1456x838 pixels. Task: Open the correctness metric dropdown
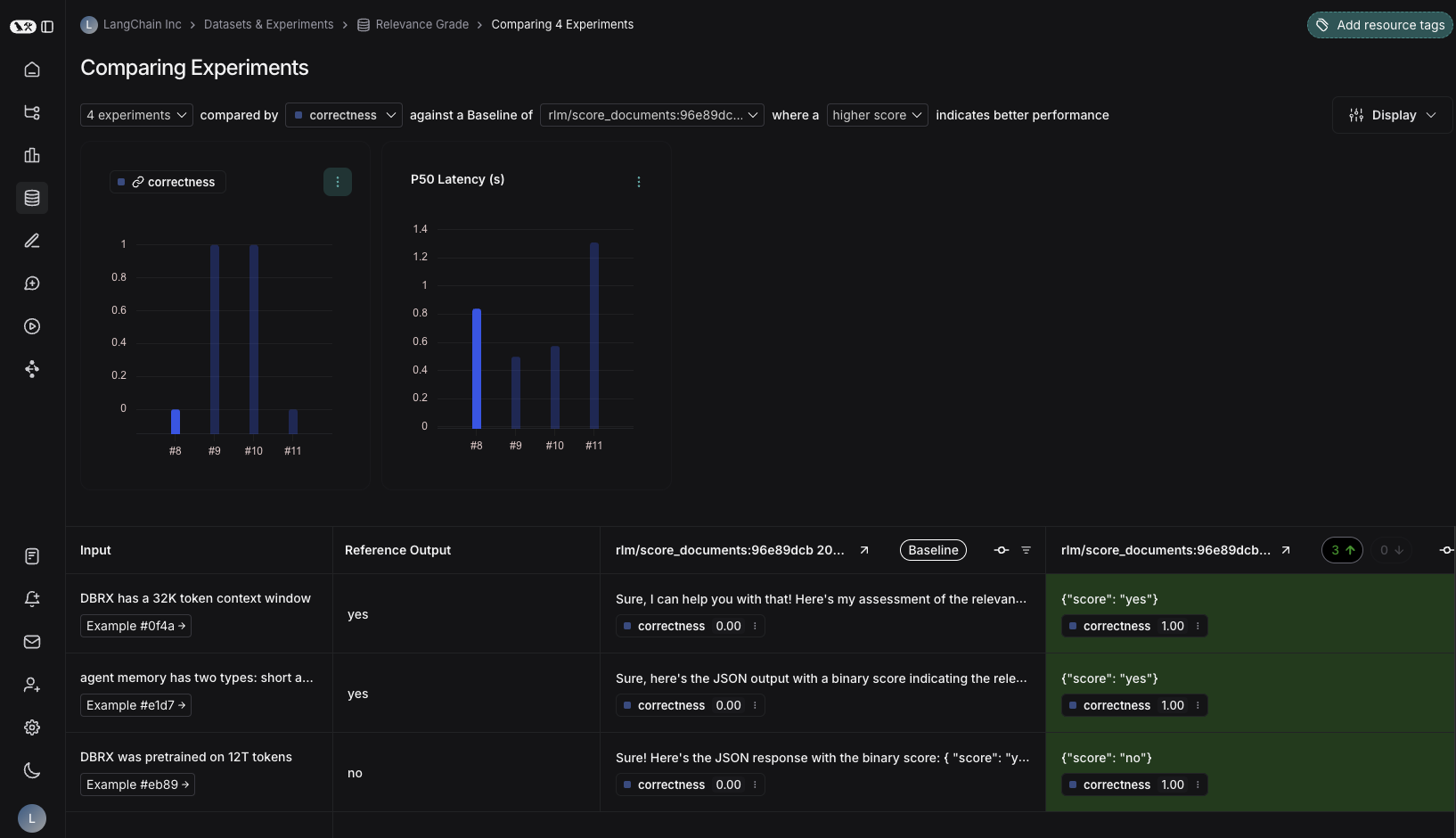[344, 115]
